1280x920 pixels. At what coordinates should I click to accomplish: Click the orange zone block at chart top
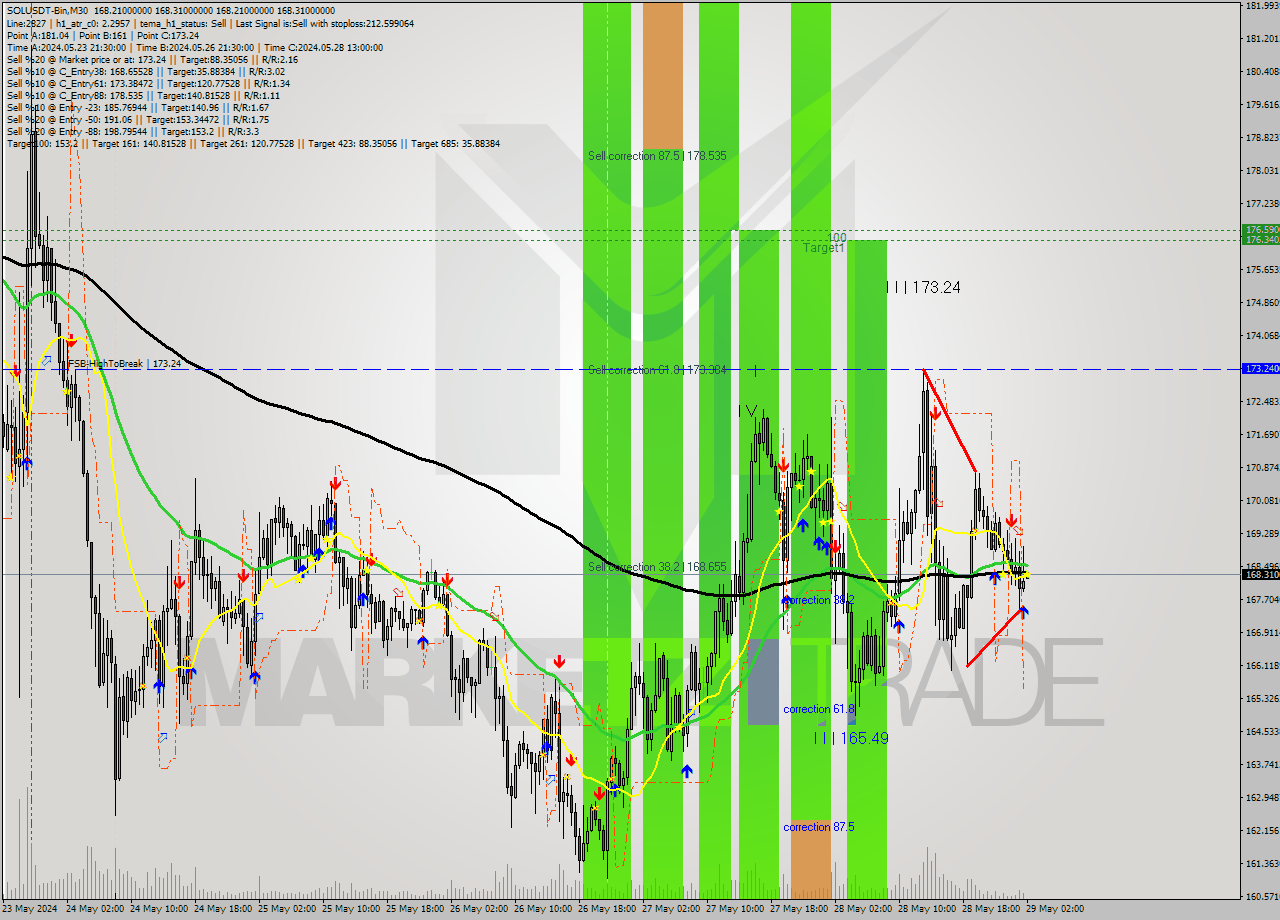click(x=663, y=76)
